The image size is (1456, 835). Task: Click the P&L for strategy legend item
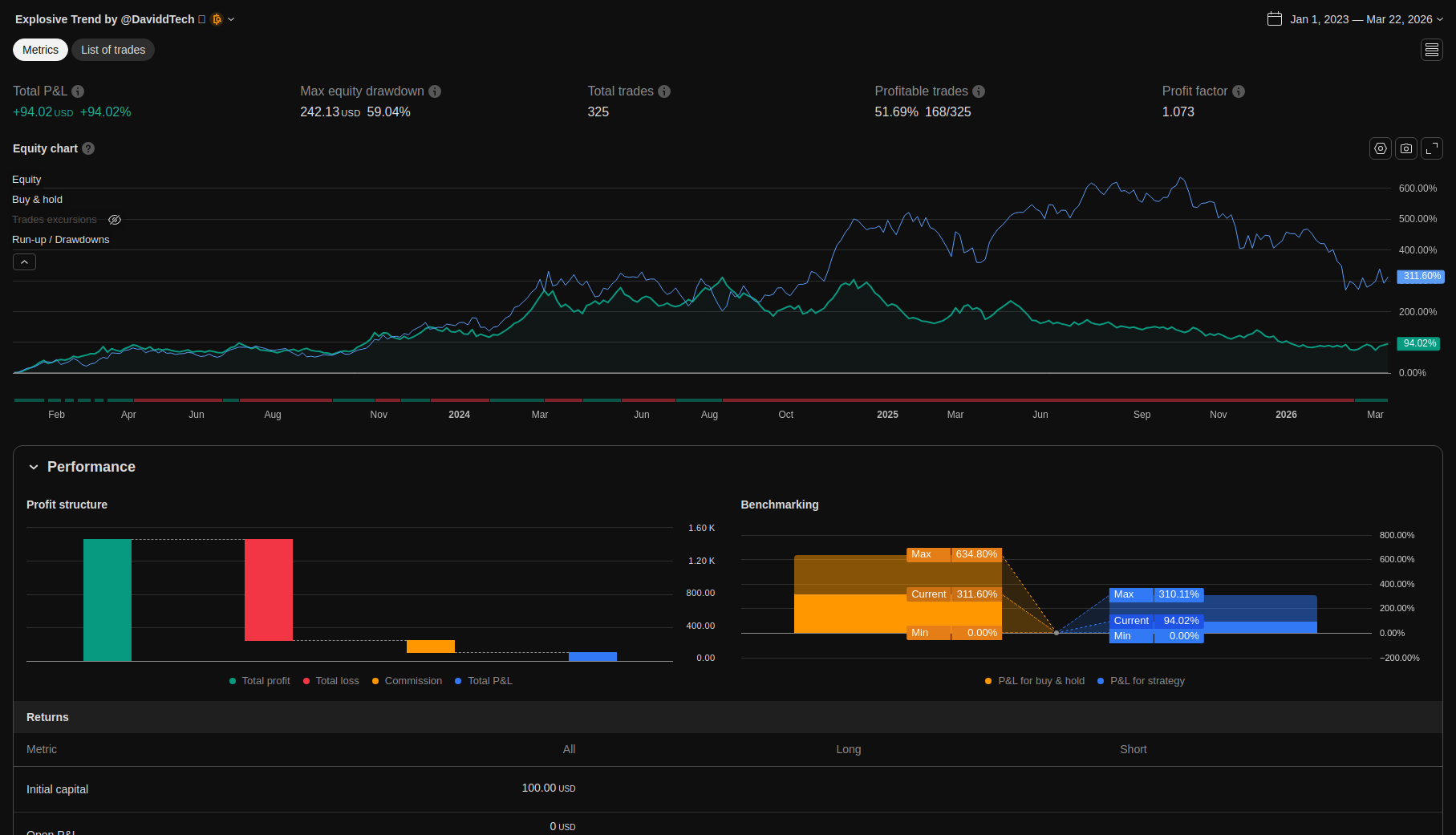(1141, 681)
